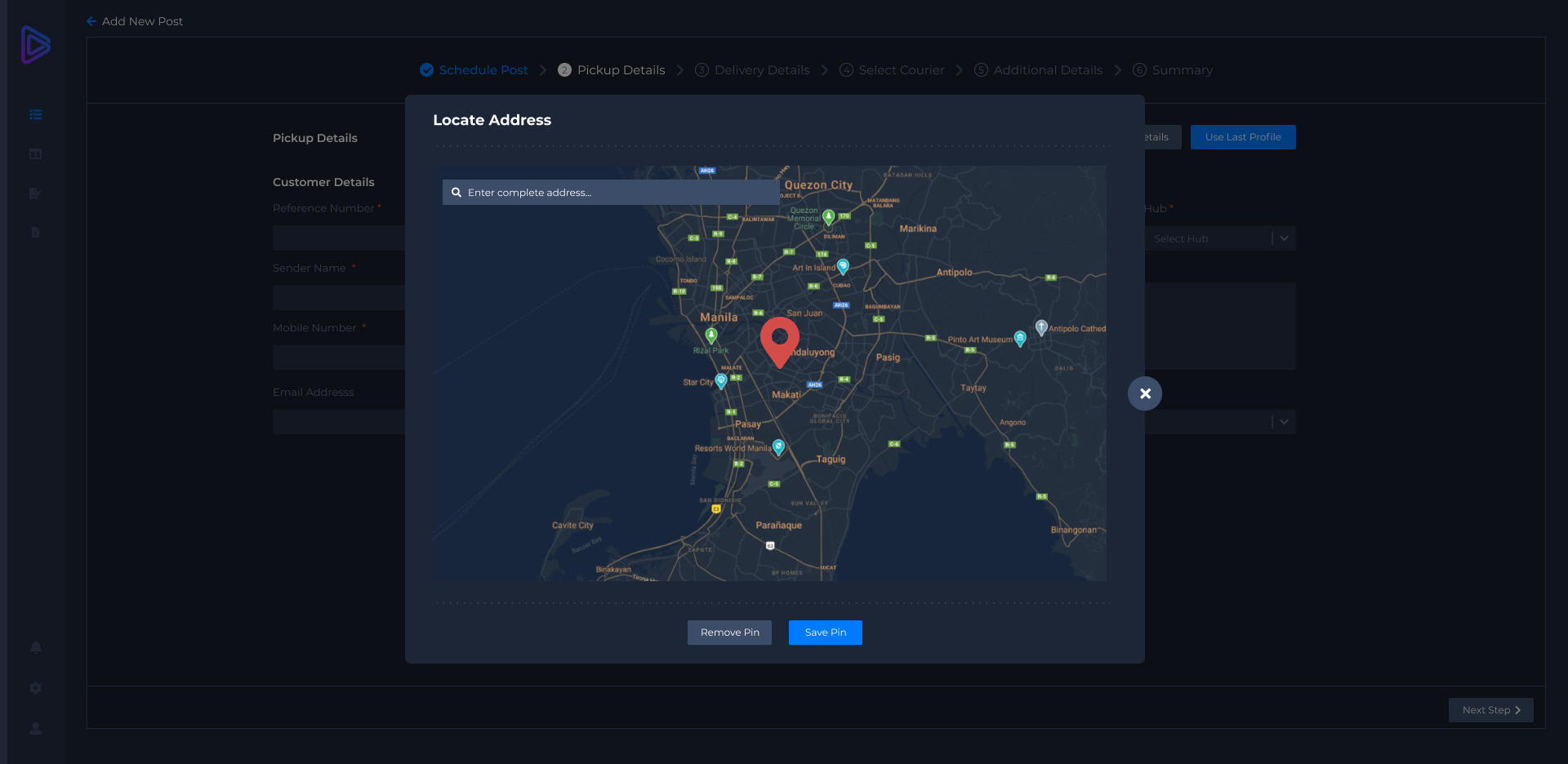Click Manila label on map
The height and width of the screenshot is (764, 1568).
click(x=719, y=318)
